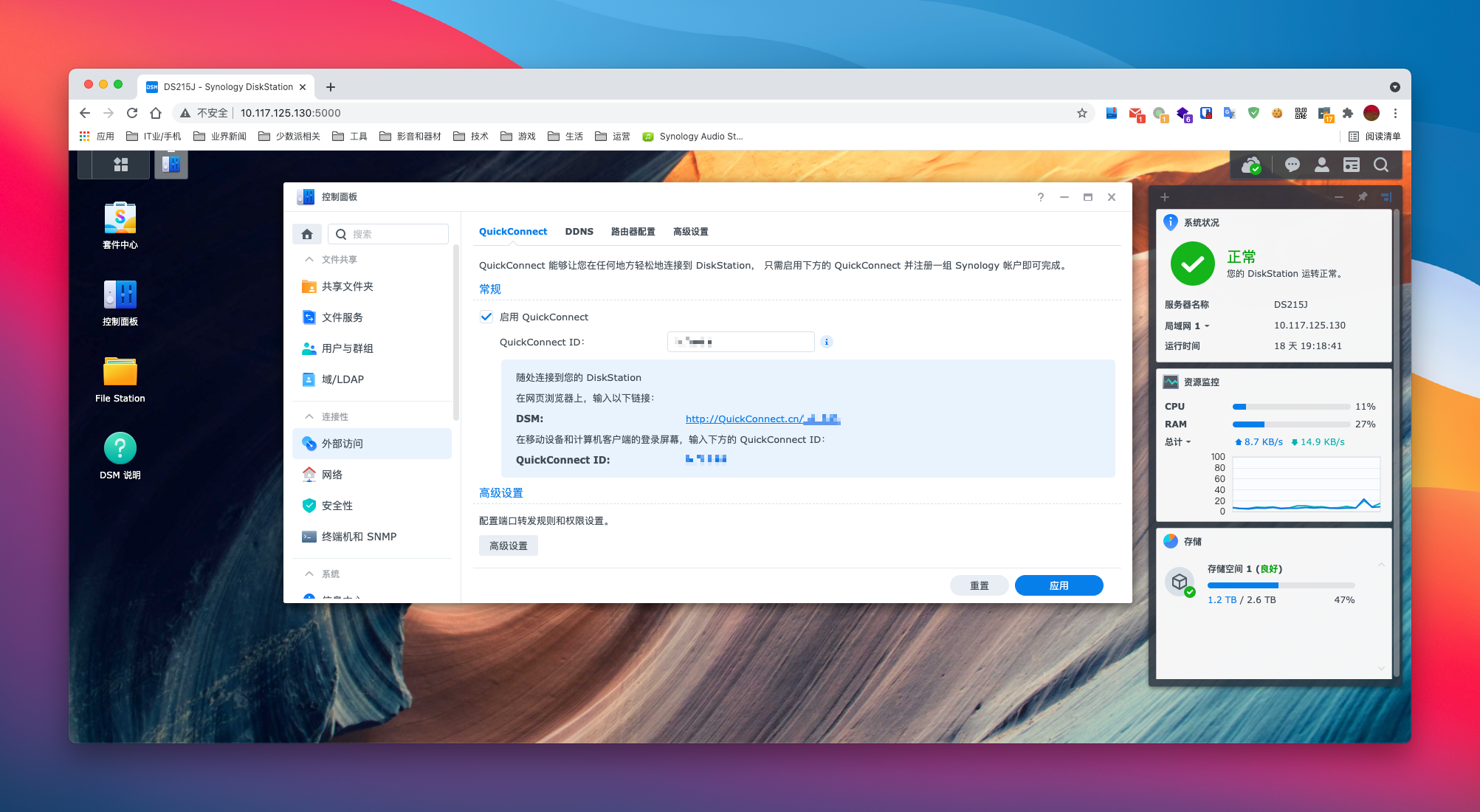
Task: Toggle the 启用 QuickConnect checkbox
Action: 486,316
